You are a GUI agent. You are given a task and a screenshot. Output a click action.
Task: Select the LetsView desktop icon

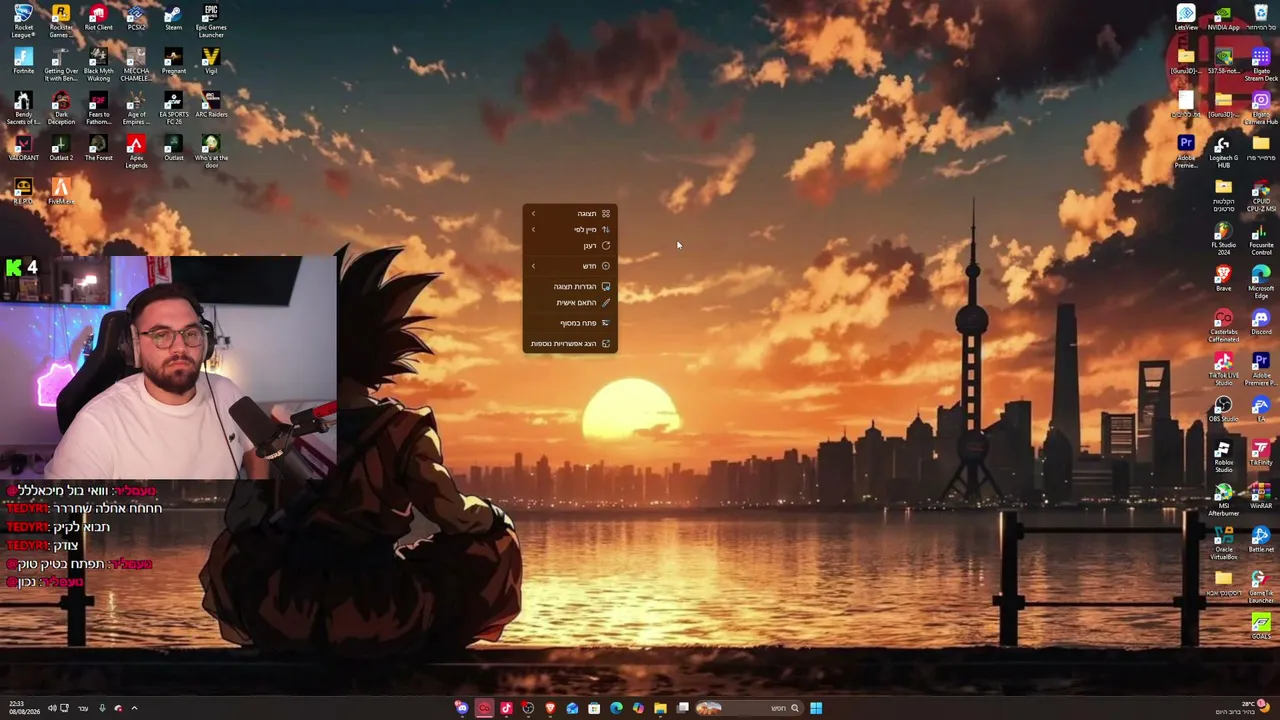[1186, 18]
